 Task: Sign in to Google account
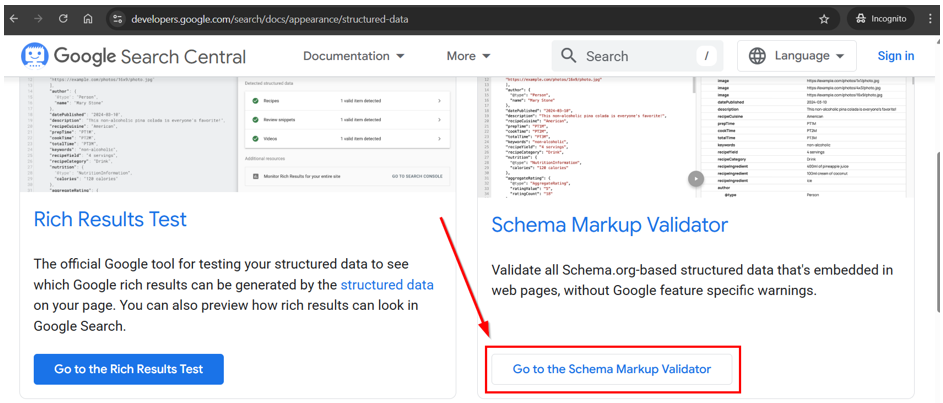pyautogui.click(x=895, y=56)
